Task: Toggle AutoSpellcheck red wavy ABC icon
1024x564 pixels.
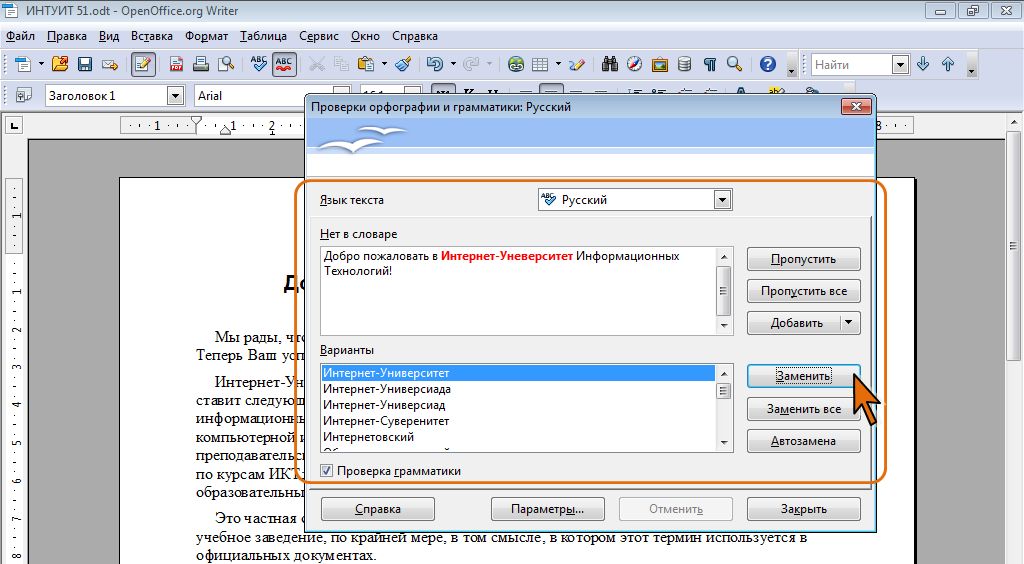Action: coord(284,64)
